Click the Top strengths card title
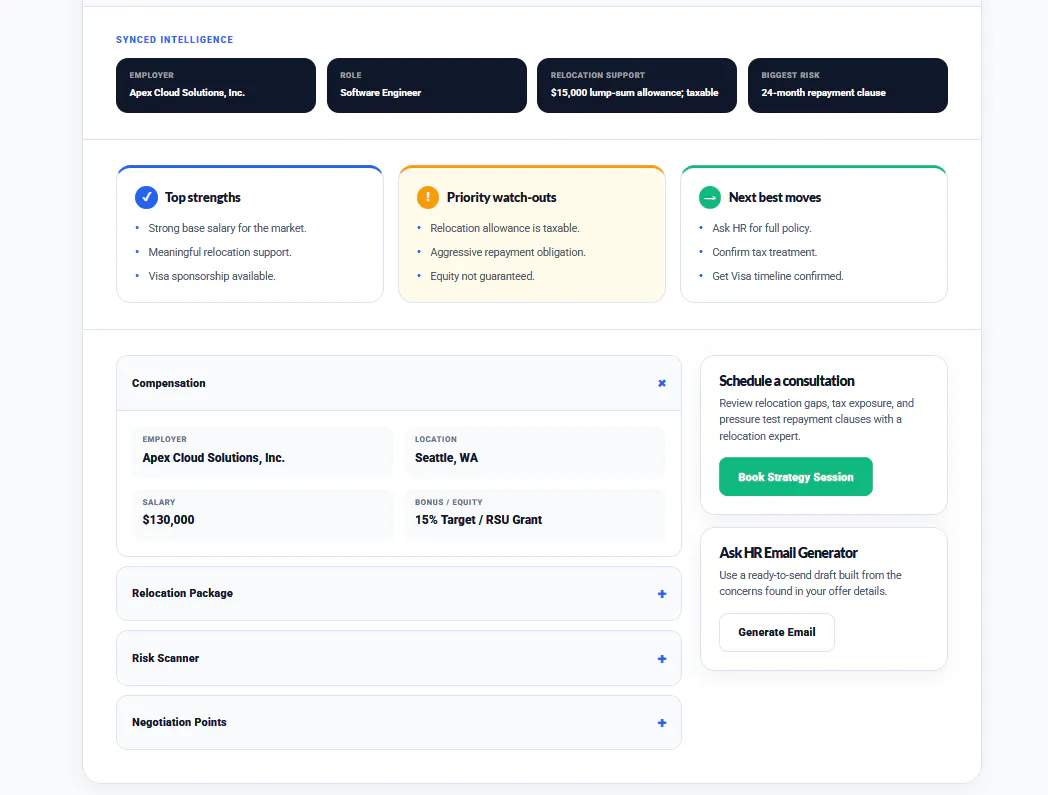1048x795 pixels. [203, 197]
